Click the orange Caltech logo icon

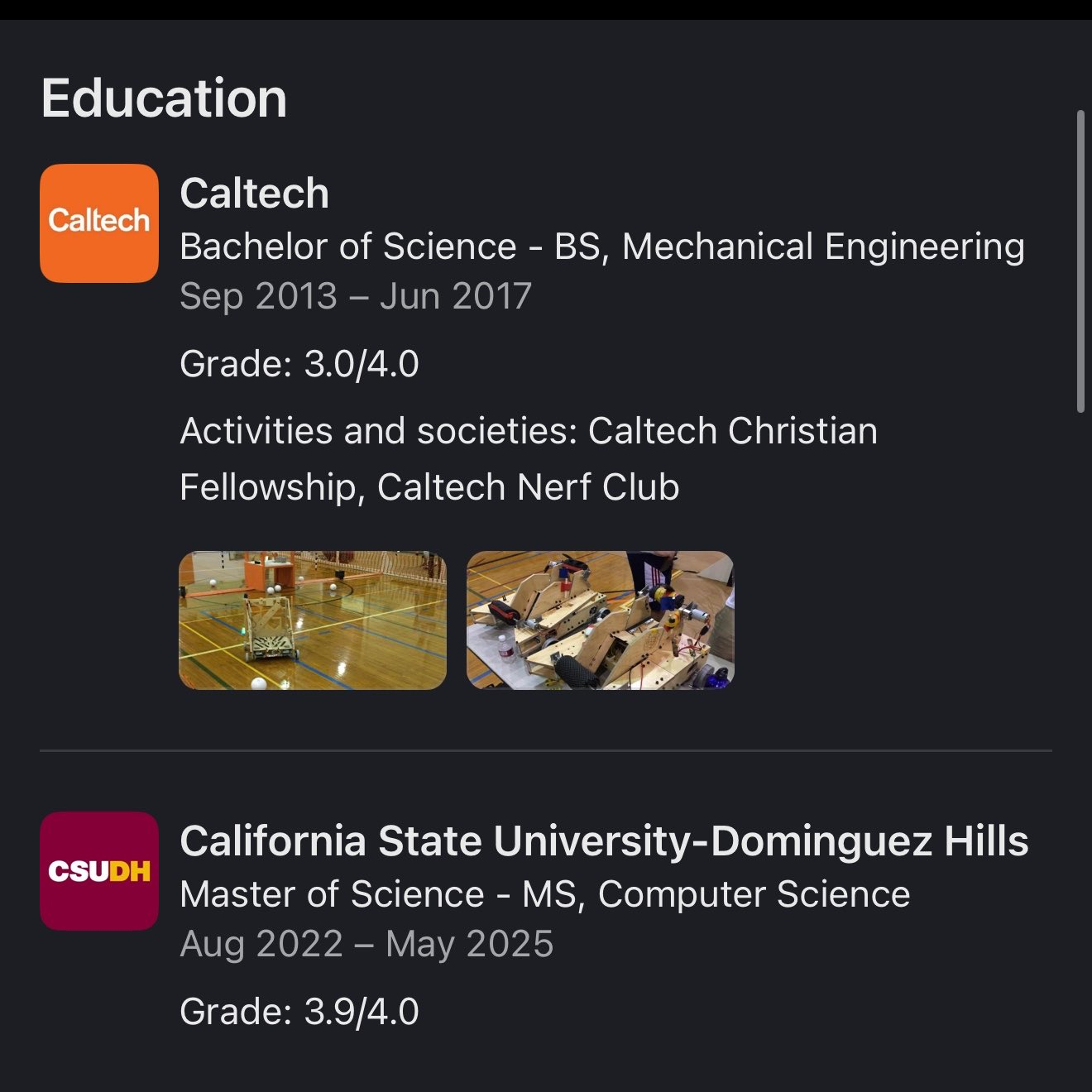[x=99, y=223]
